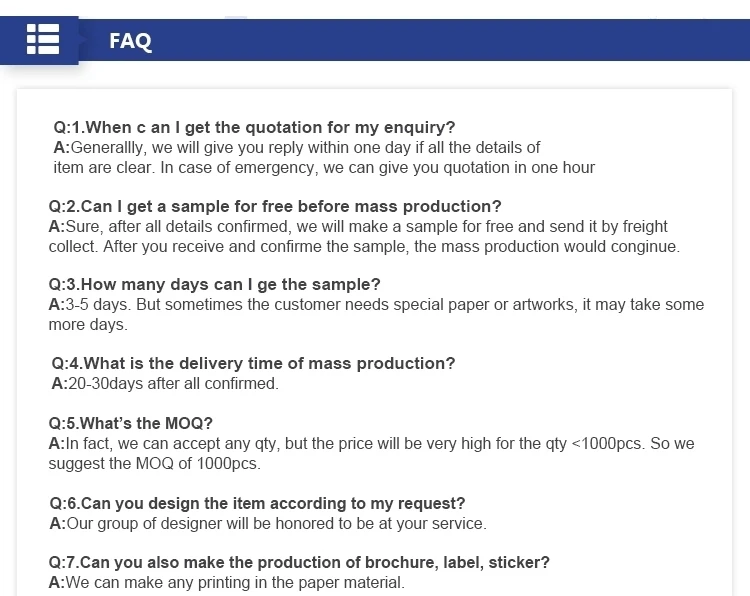This screenshot has width=750, height=596.
Task: Click the 20-30days after all confirmed answer
Action: [165, 383]
